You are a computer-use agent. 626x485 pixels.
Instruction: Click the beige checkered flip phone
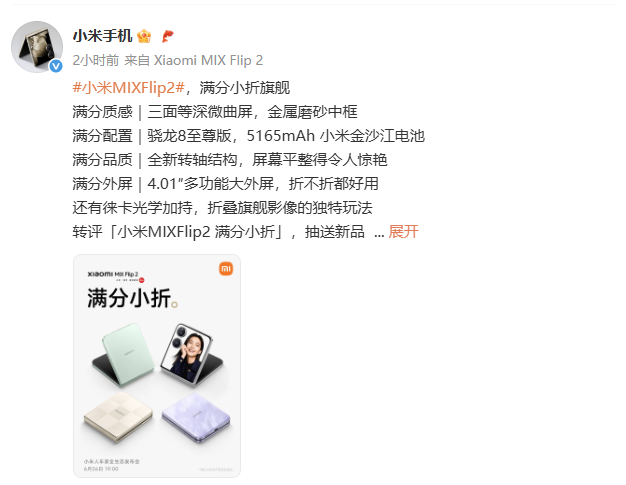tap(118, 417)
